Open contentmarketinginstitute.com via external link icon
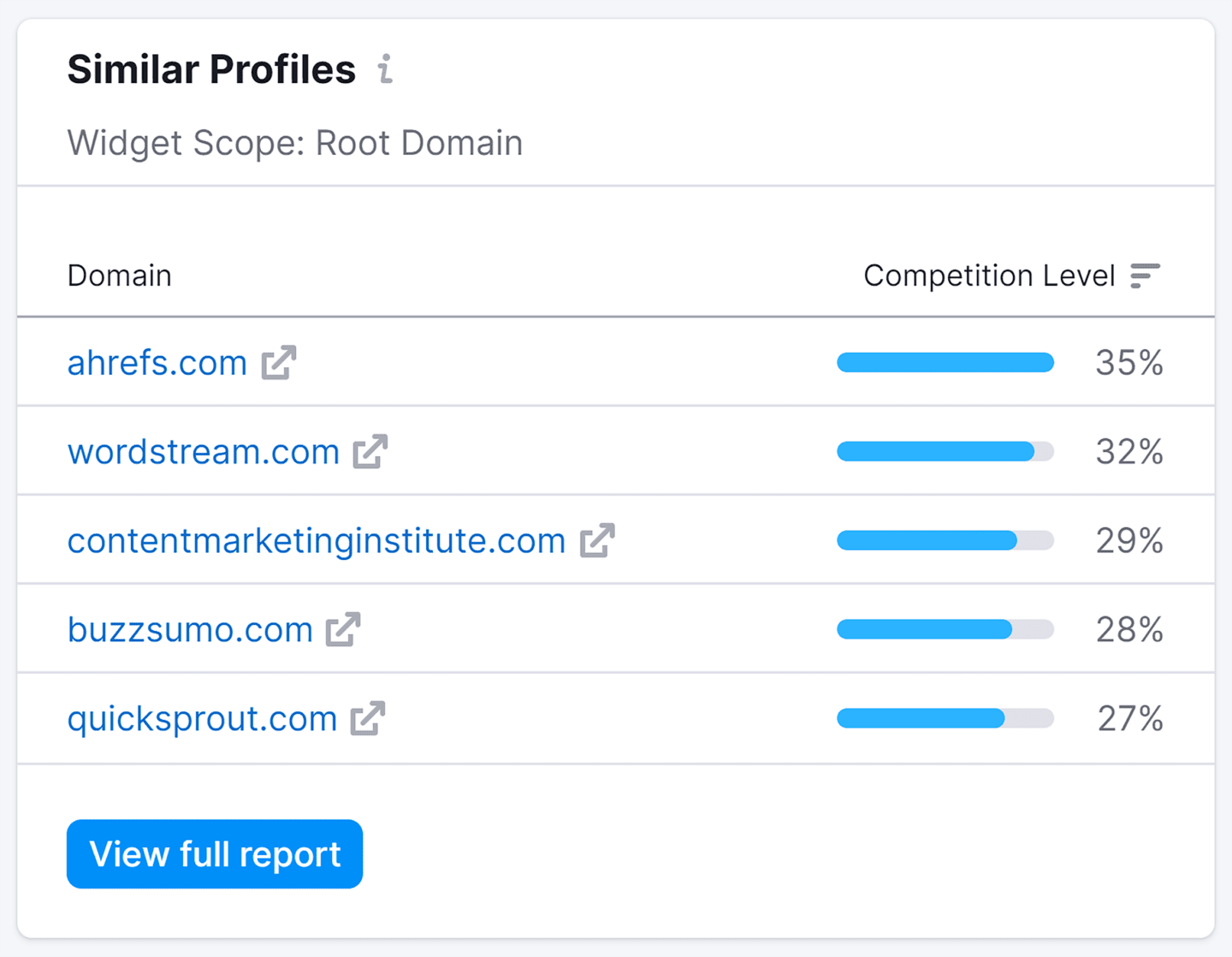Screen dimensions: 1232x957 click(x=599, y=539)
